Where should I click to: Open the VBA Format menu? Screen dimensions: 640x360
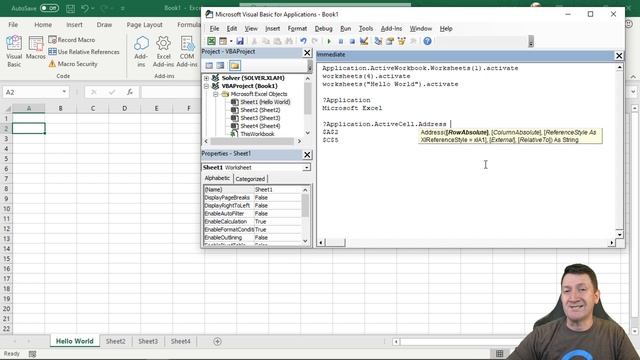[x=297, y=29]
